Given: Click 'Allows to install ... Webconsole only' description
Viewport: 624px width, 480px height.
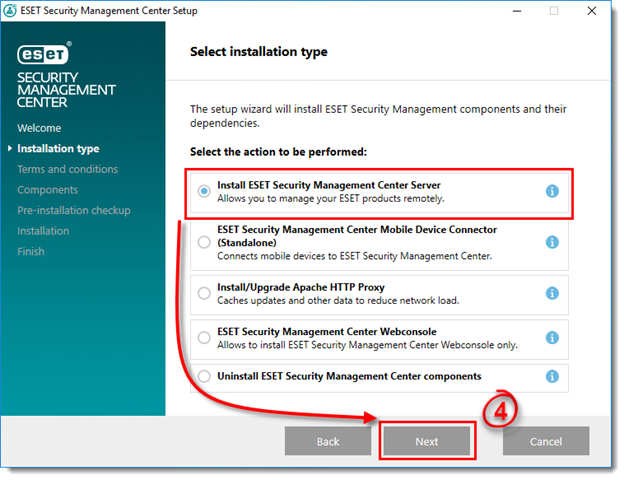Looking at the screenshot, I should click(367, 345).
